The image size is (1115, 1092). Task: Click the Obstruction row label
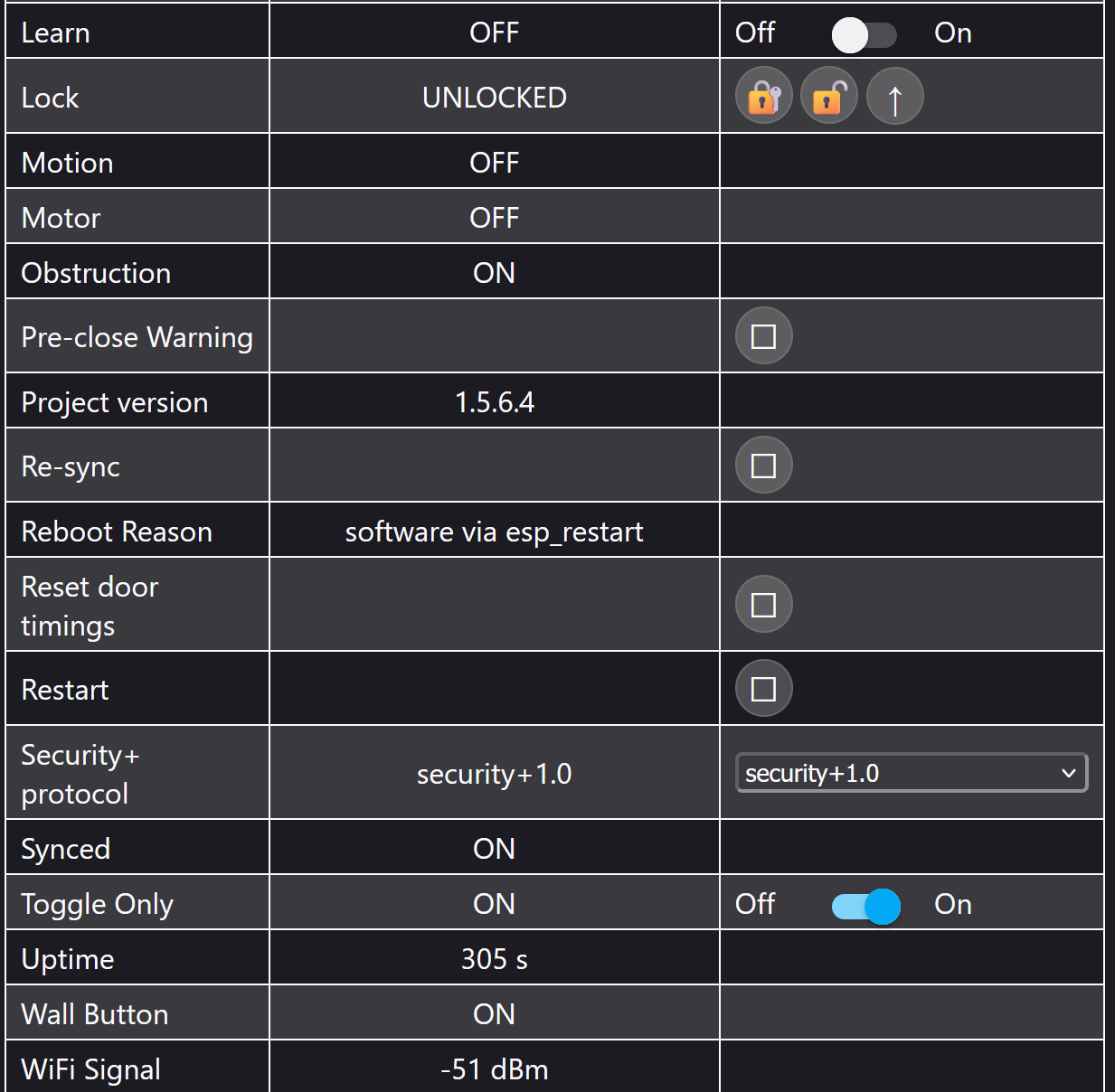click(96, 273)
